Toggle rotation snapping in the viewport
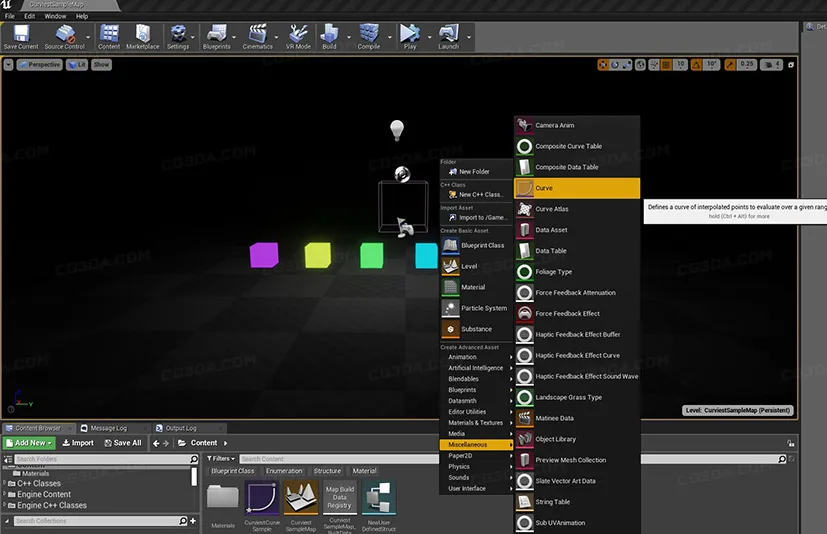The width and height of the screenshot is (827, 534). [696, 65]
